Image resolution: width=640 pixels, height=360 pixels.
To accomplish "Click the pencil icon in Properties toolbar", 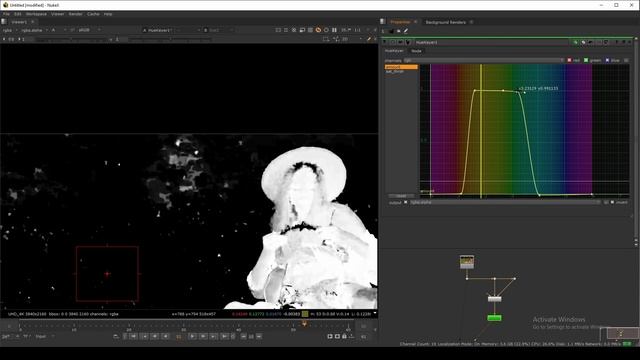I will 406,31.
